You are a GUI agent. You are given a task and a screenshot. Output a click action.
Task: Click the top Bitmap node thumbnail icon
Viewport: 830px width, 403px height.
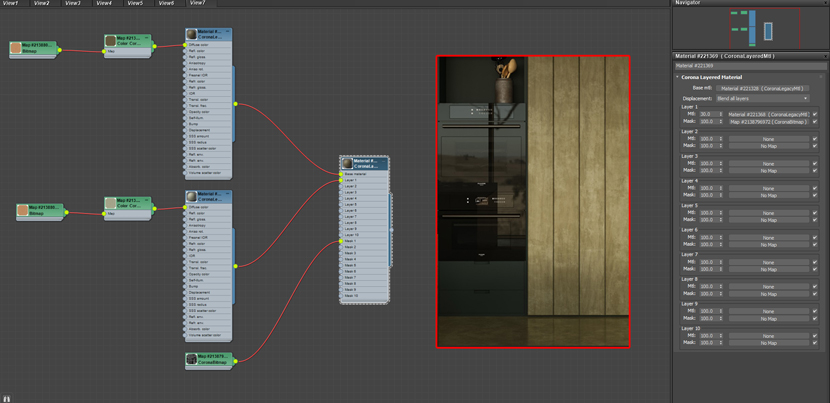coord(16,48)
